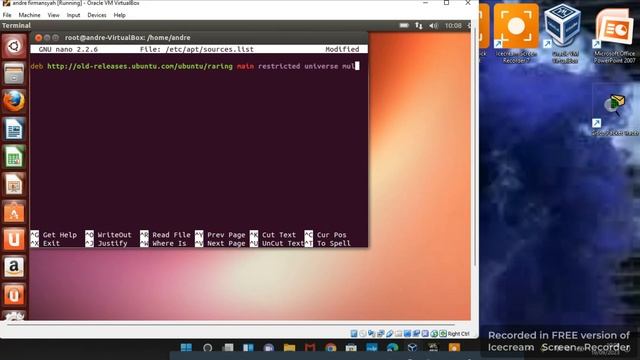Open Ubuntu One Music in launcher
640x360 pixels.
point(14,295)
